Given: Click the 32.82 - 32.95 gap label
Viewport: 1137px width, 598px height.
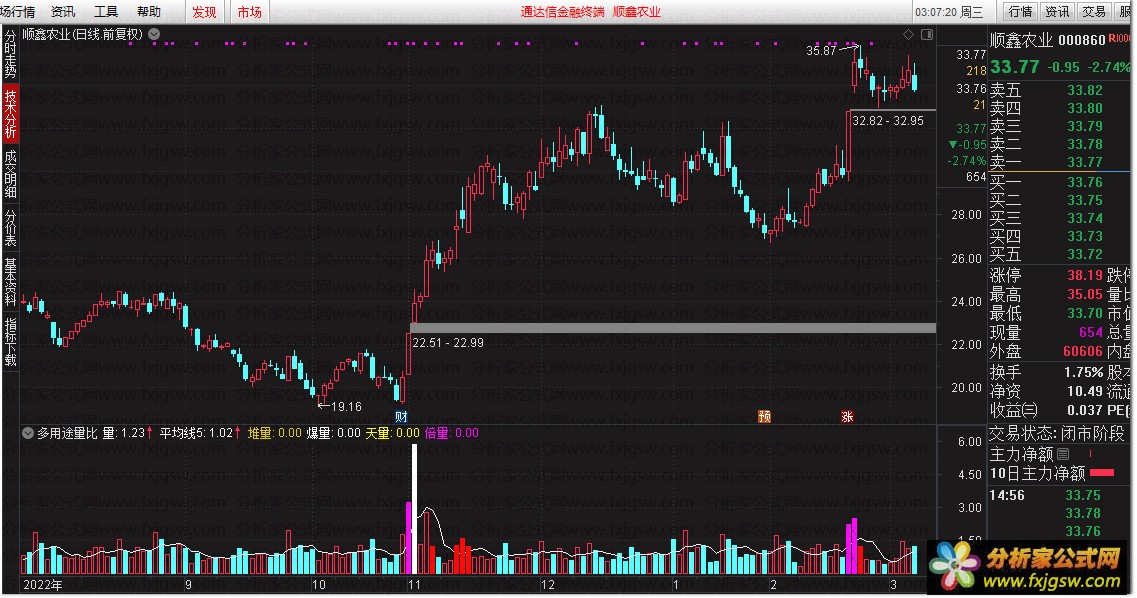Looking at the screenshot, I should pos(888,121).
